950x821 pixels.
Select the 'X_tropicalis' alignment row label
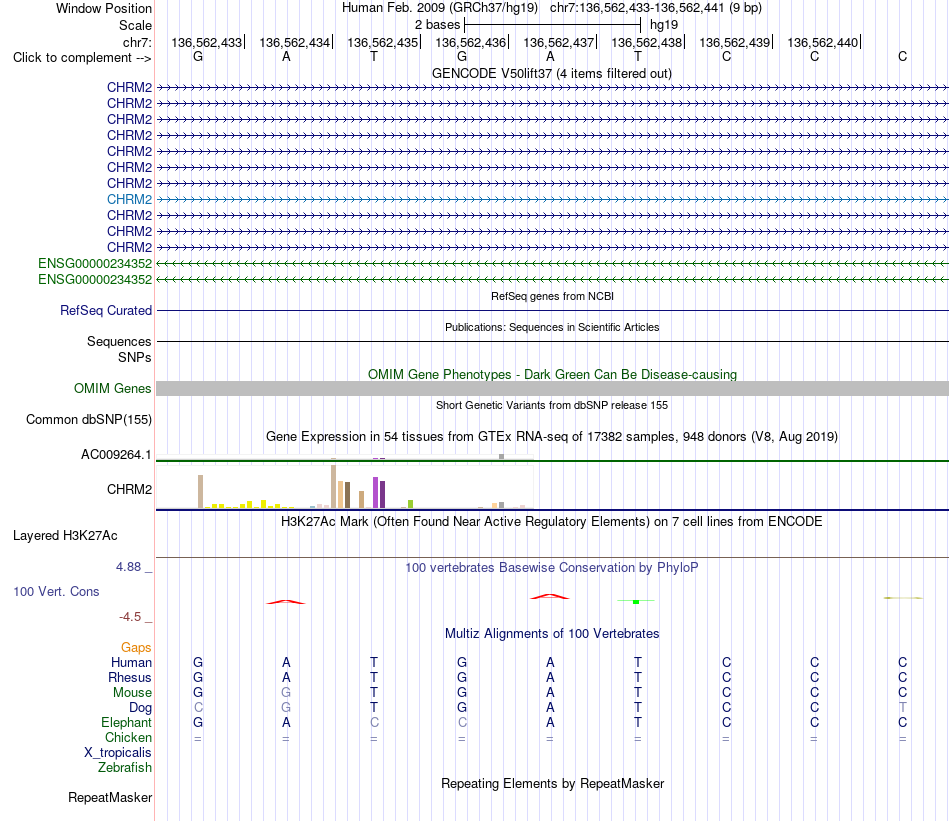tap(118, 753)
